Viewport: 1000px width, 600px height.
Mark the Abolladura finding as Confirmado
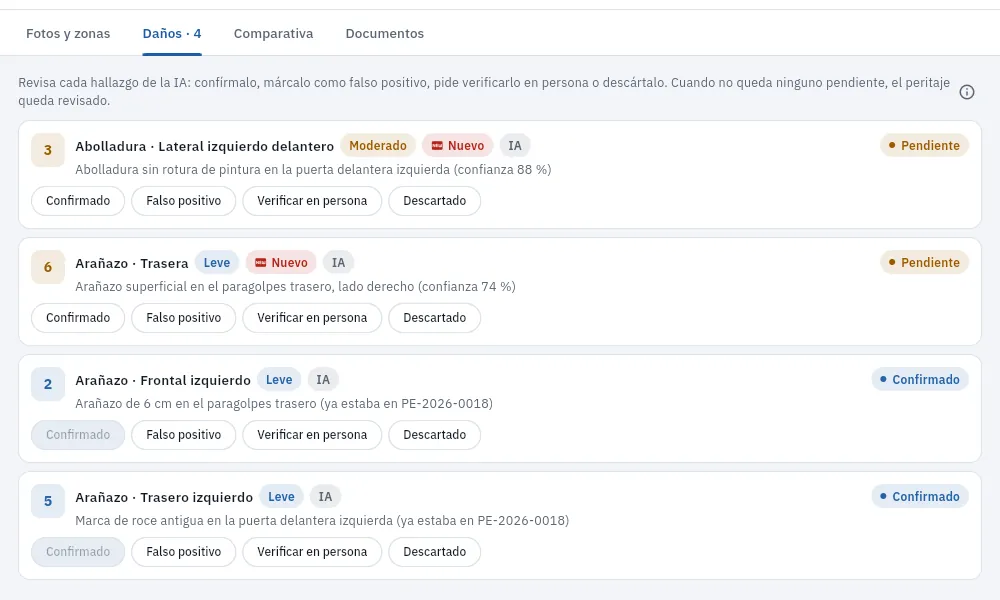coord(78,201)
